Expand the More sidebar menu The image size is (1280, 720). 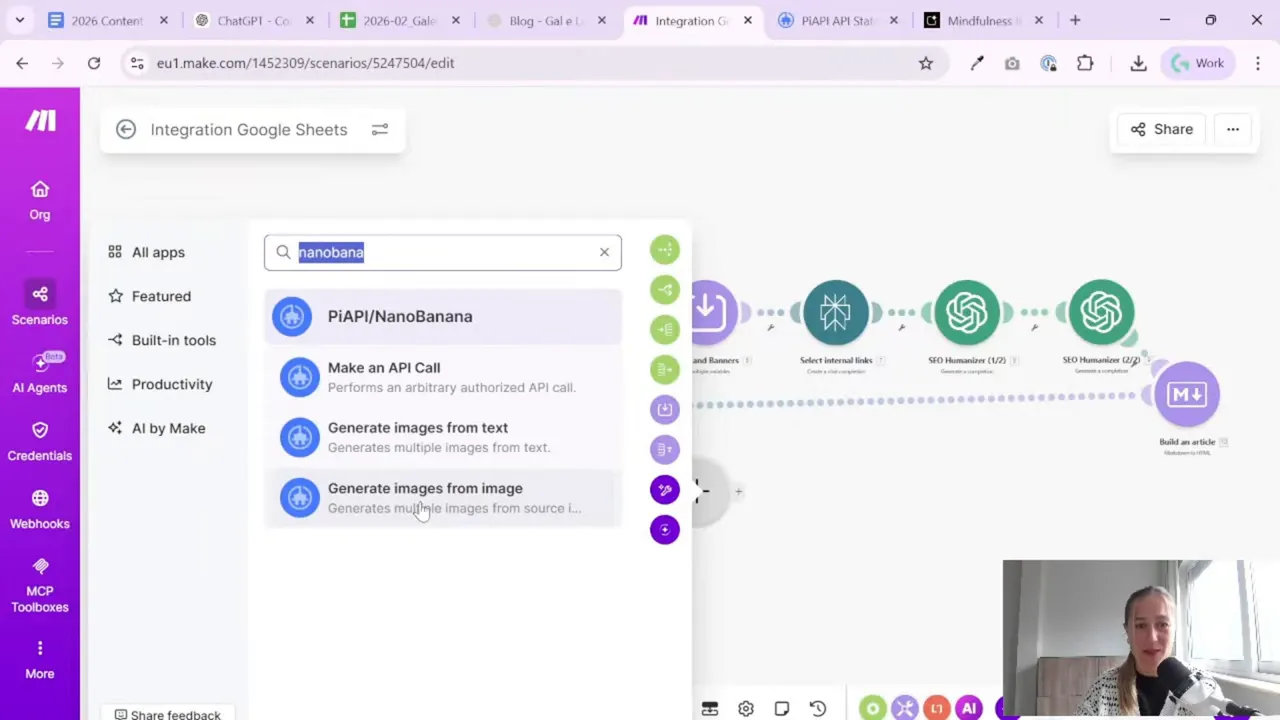pos(40,660)
